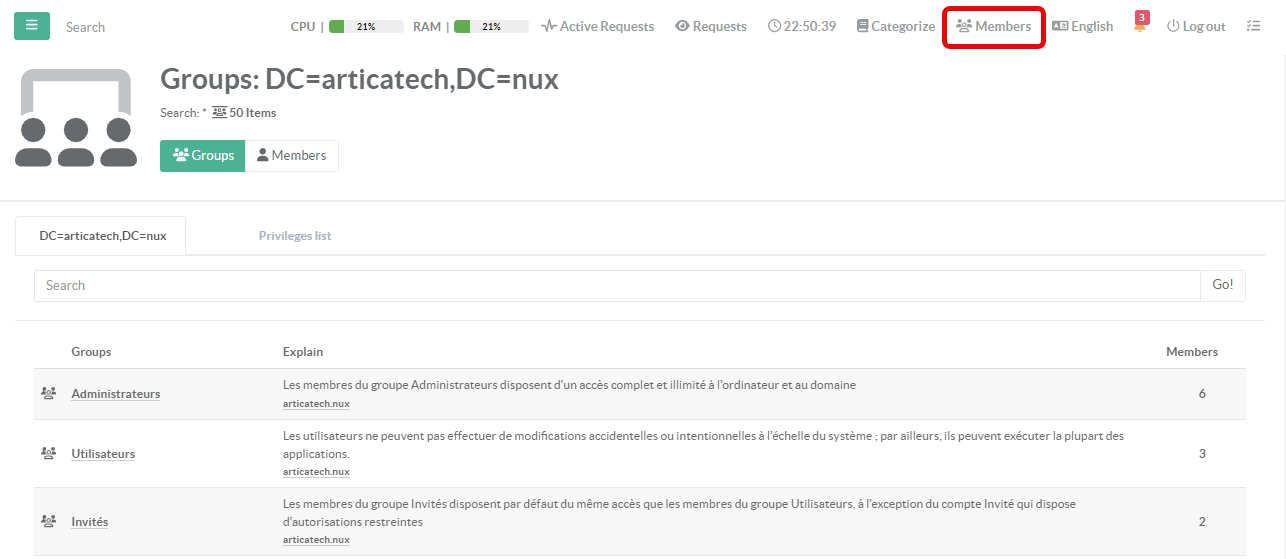Screen dimensions: 1286x559
Task: Open the task list icon at far right
Action: 1253,26
